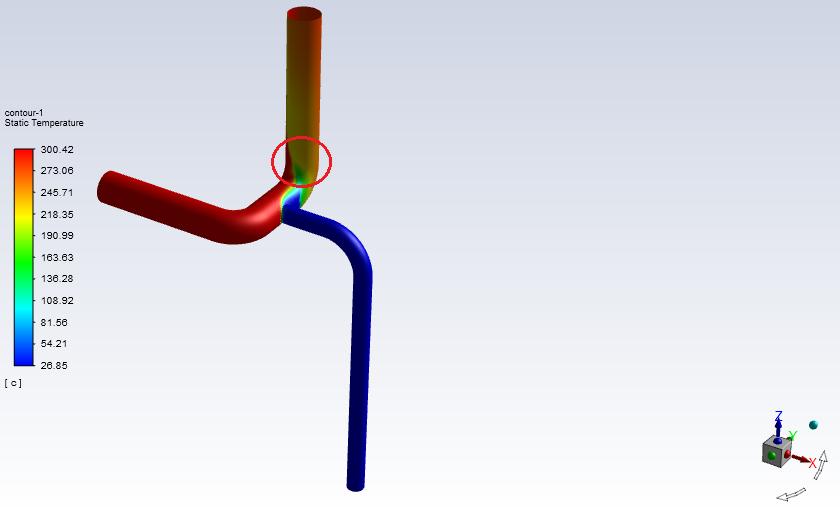Click the legend value 54.21
840x507 pixels.
click(x=54, y=344)
